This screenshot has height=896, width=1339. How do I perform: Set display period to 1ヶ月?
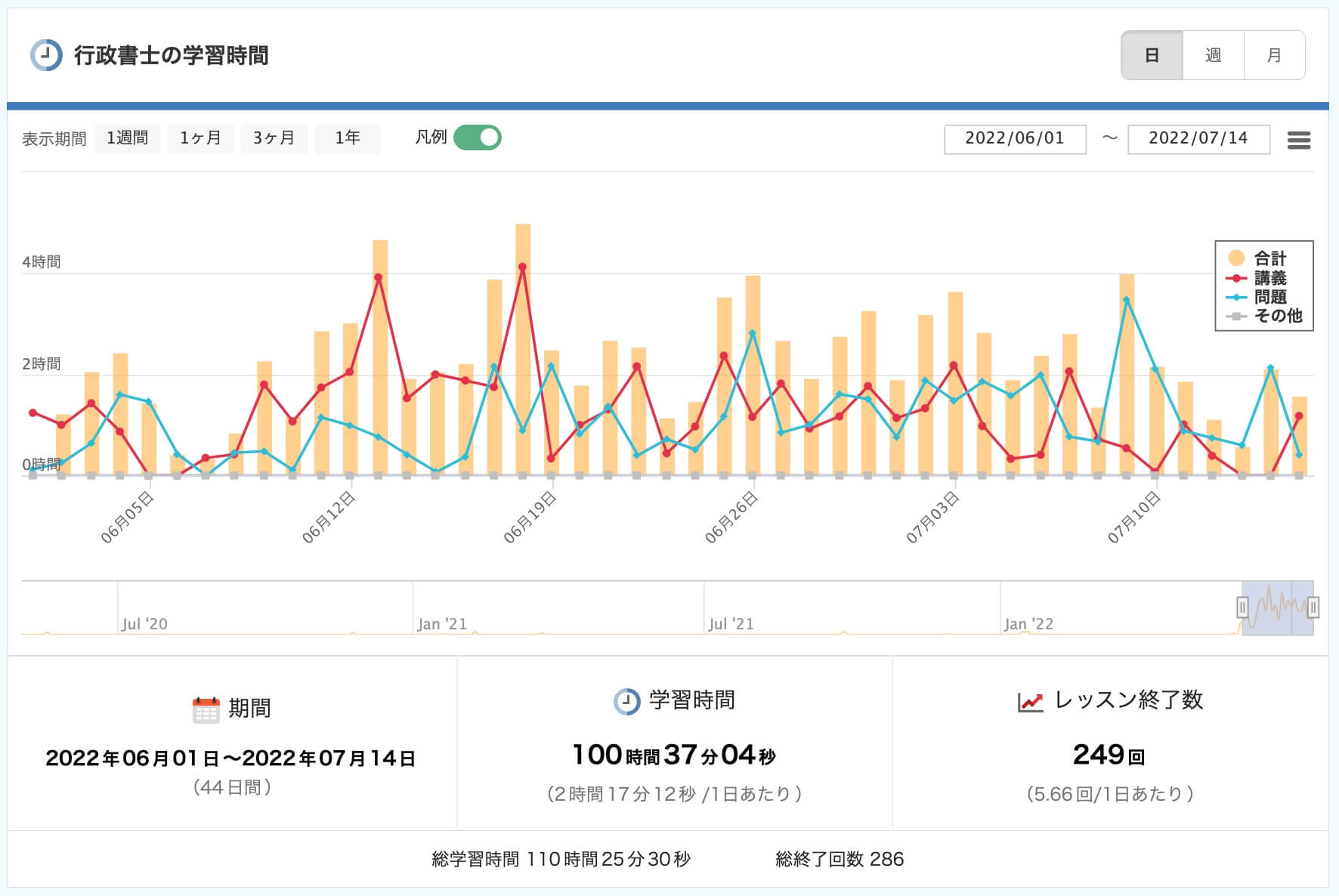pyautogui.click(x=200, y=138)
